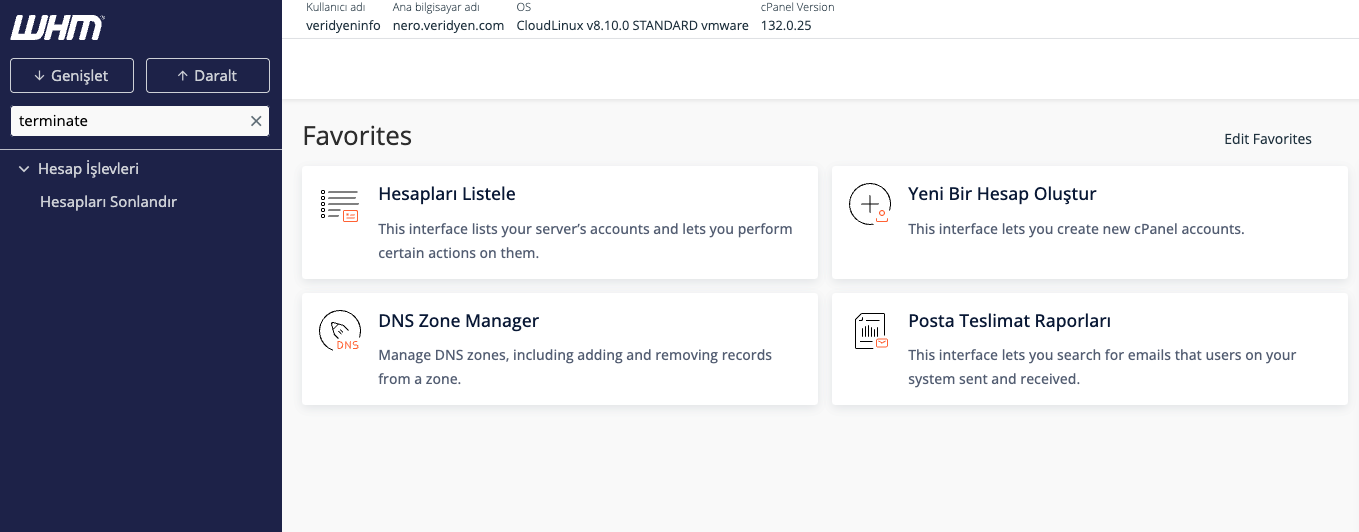Open the Yeni Bir Hesap Oluştur title

[1002, 194]
